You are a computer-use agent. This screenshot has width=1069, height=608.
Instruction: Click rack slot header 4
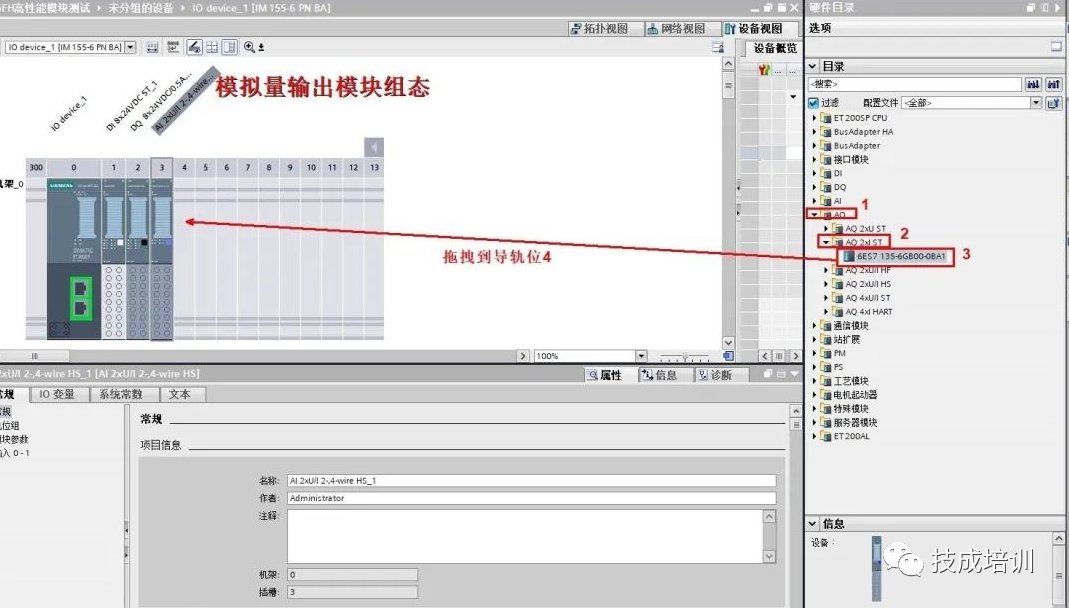tap(184, 167)
